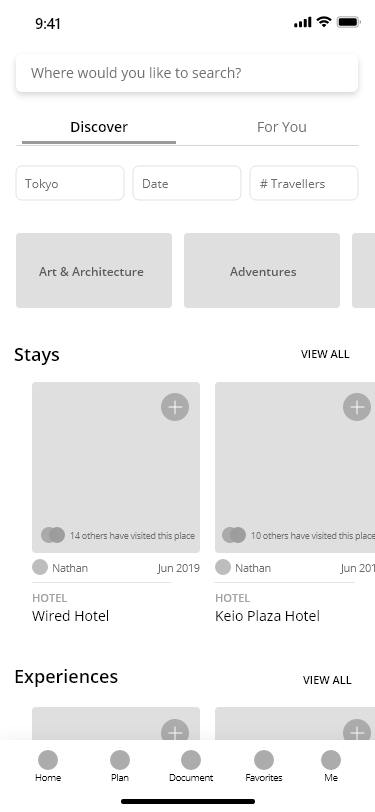View all Stays
The height and width of the screenshot is (812, 375).
[325, 354]
